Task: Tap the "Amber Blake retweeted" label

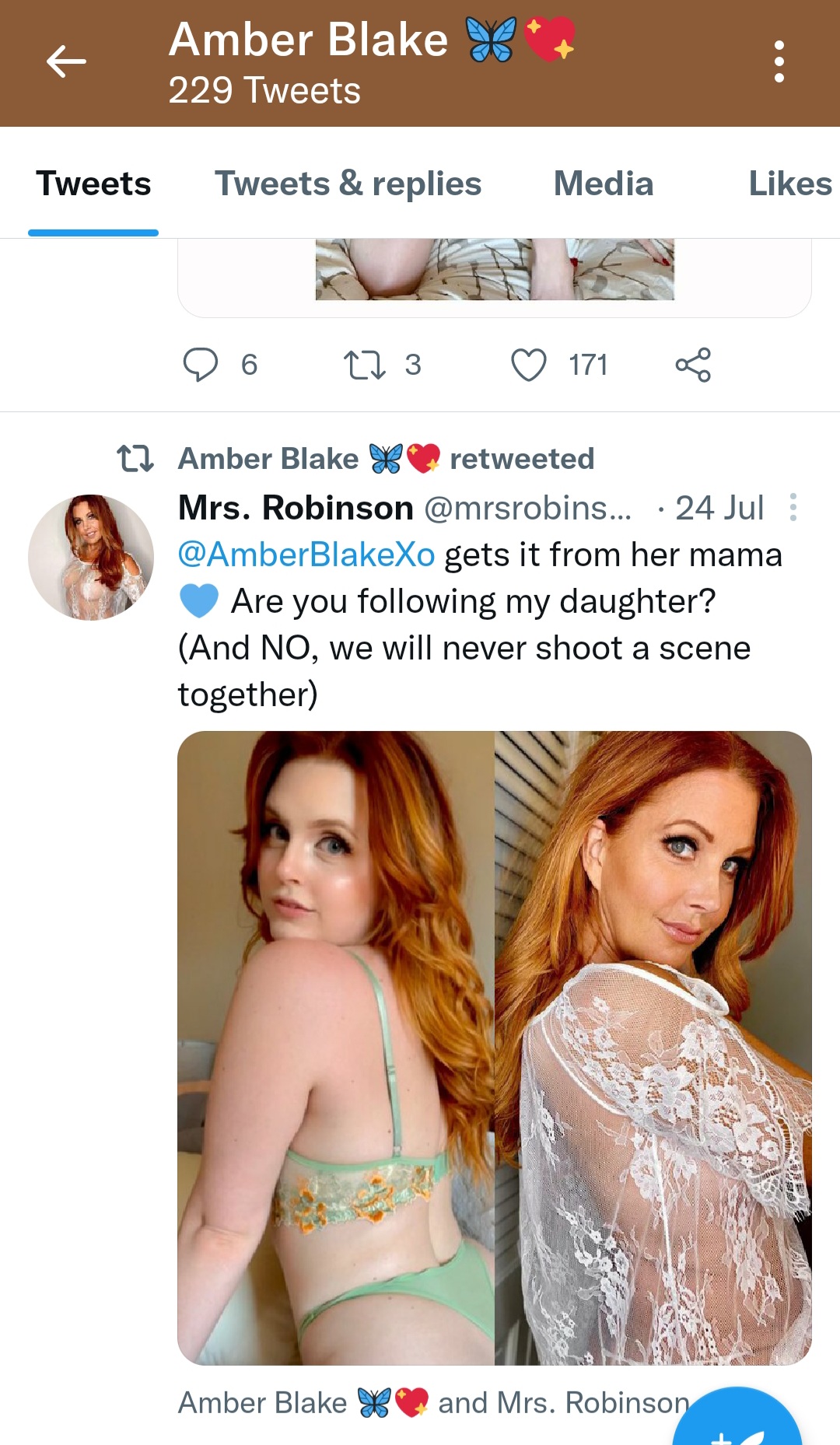Action: (x=386, y=459)
